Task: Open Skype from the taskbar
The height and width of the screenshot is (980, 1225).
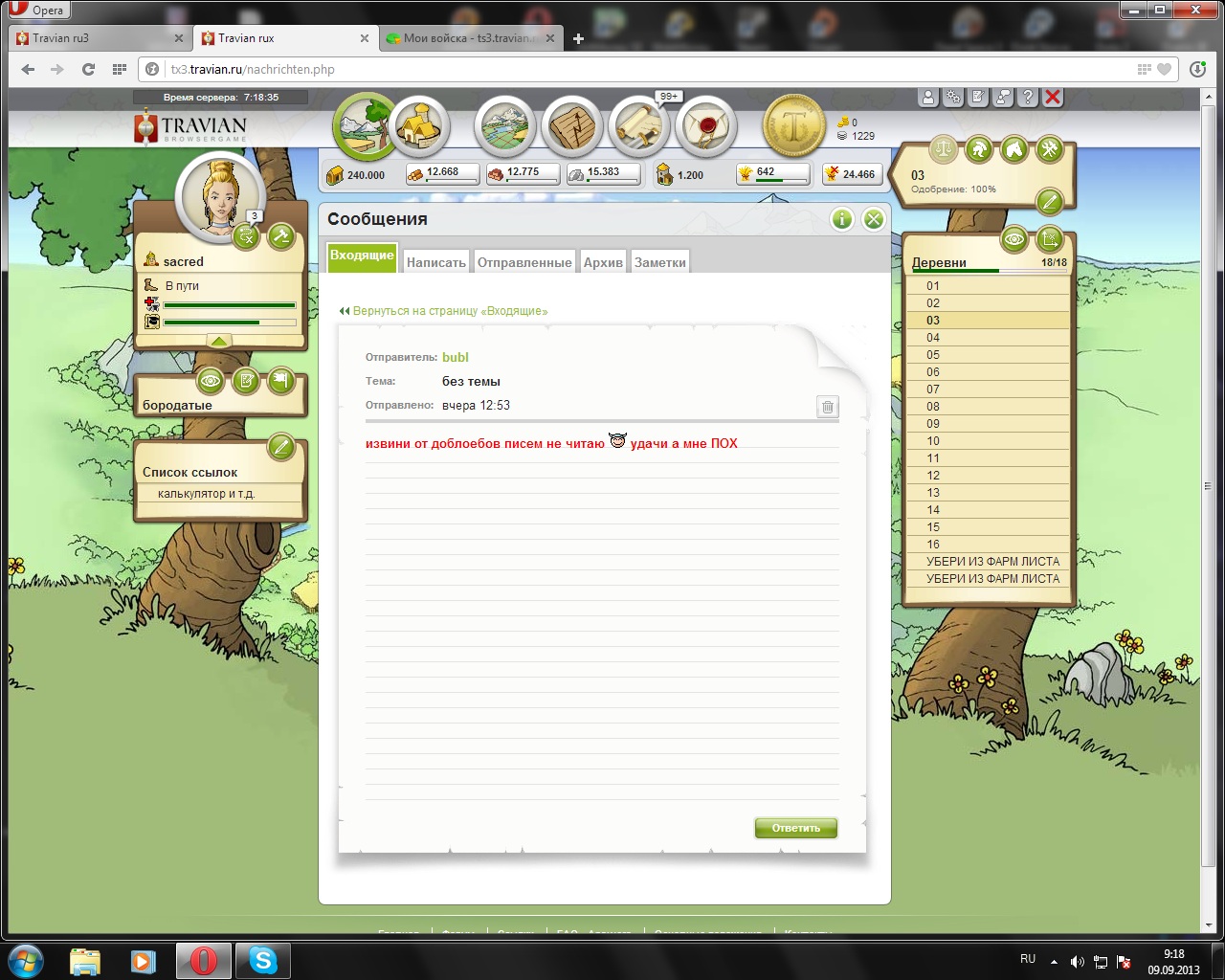Action: pos(263,960)
